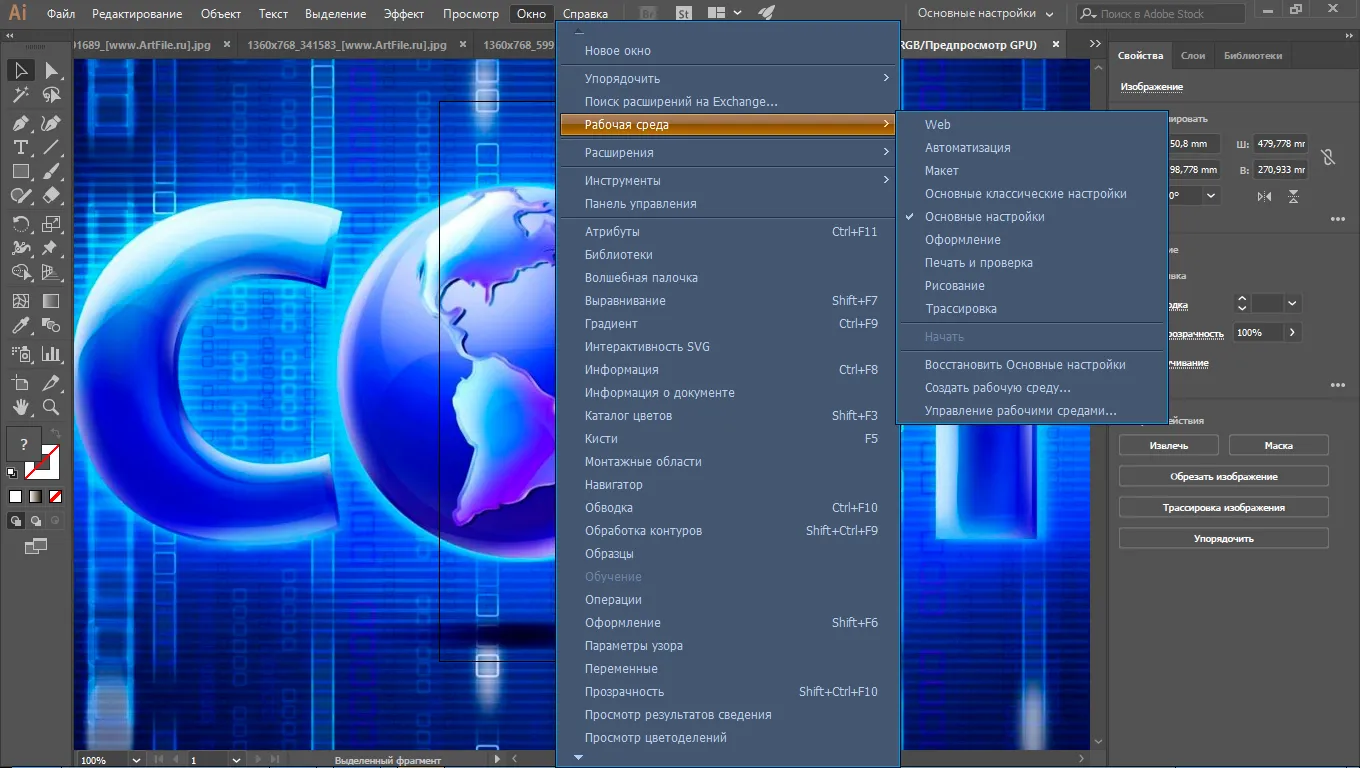The width and height of the screenshot is (1360, 768).
Task: Select the Zoom magnifier tool
Action: click(x=51, y=407)
